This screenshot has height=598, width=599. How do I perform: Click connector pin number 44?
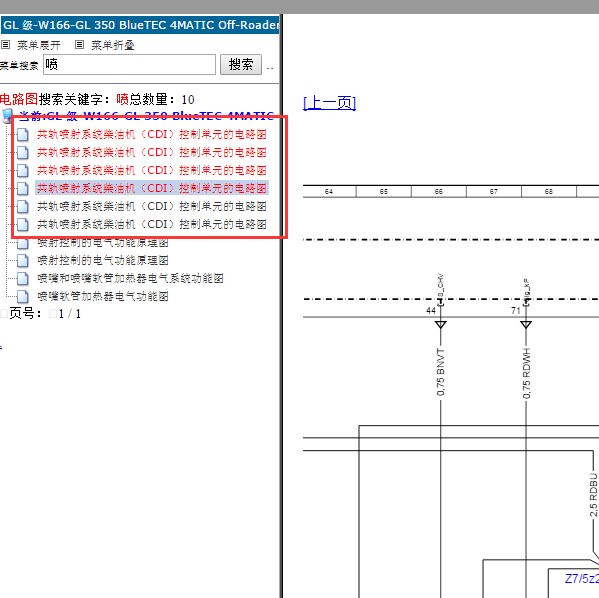431,311
